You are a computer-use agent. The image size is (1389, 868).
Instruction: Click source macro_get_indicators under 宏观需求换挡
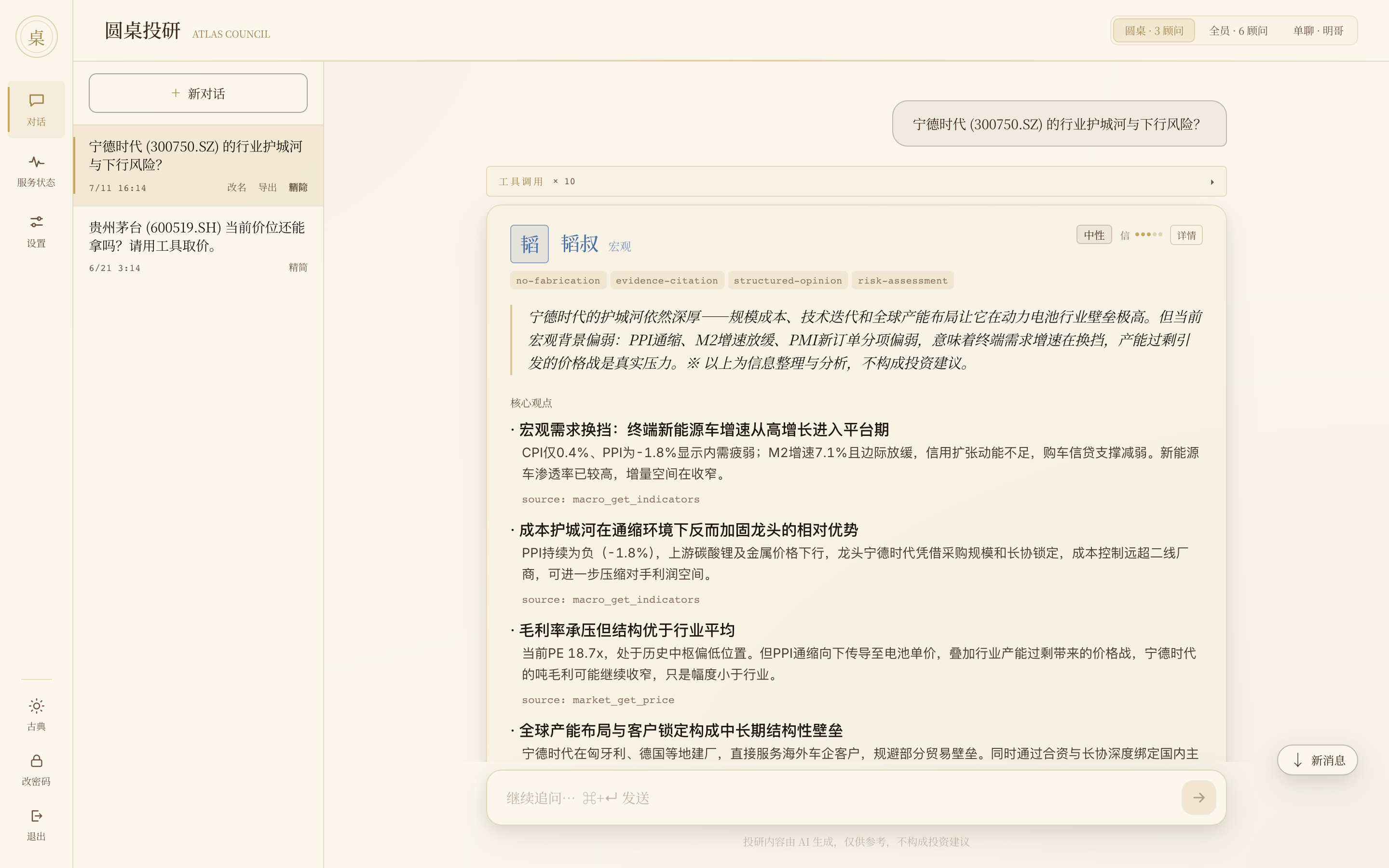(x=611, y=500)
